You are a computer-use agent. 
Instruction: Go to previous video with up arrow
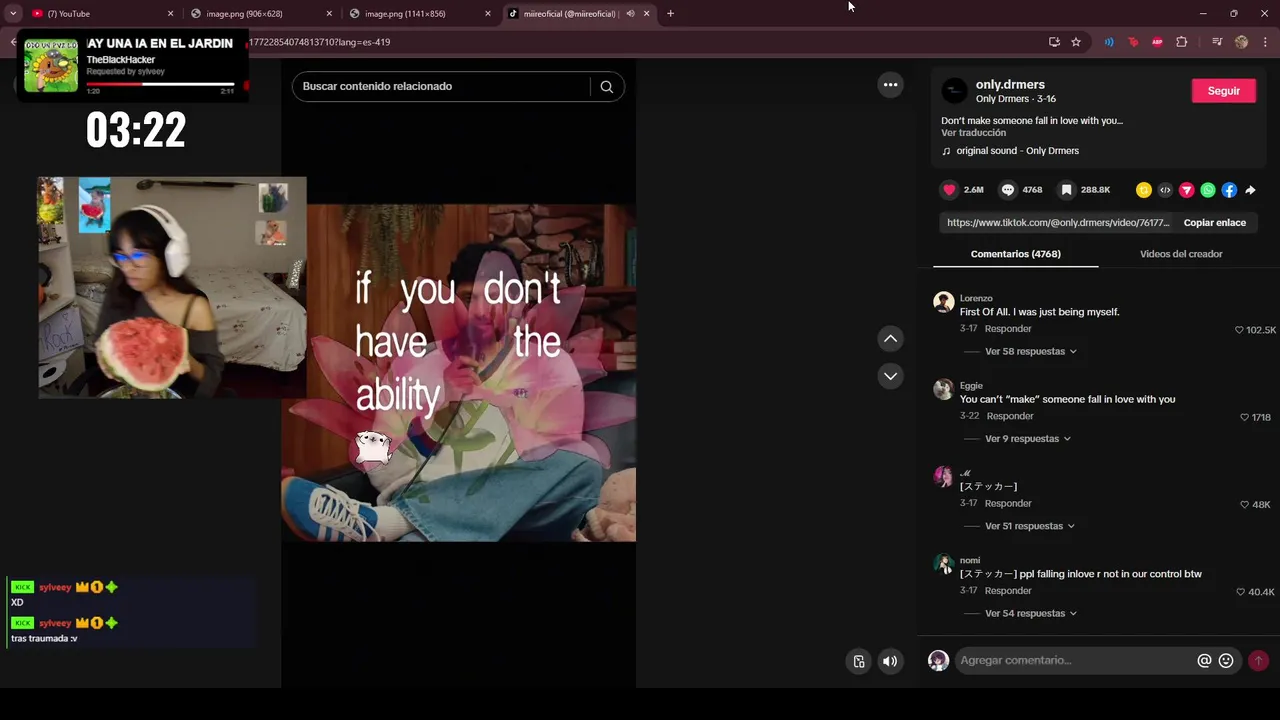(890, 339)
